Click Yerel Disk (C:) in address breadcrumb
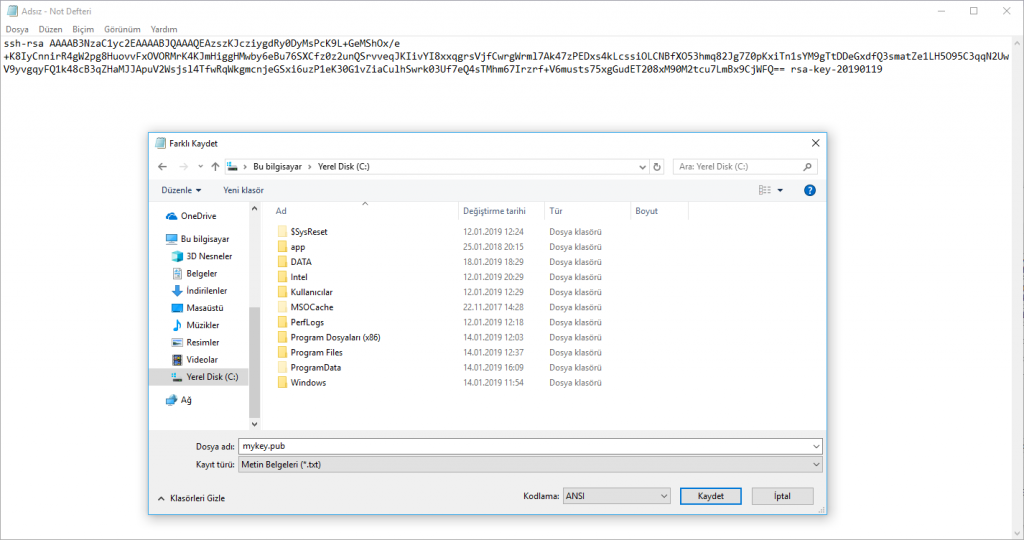 coord(344,167)
